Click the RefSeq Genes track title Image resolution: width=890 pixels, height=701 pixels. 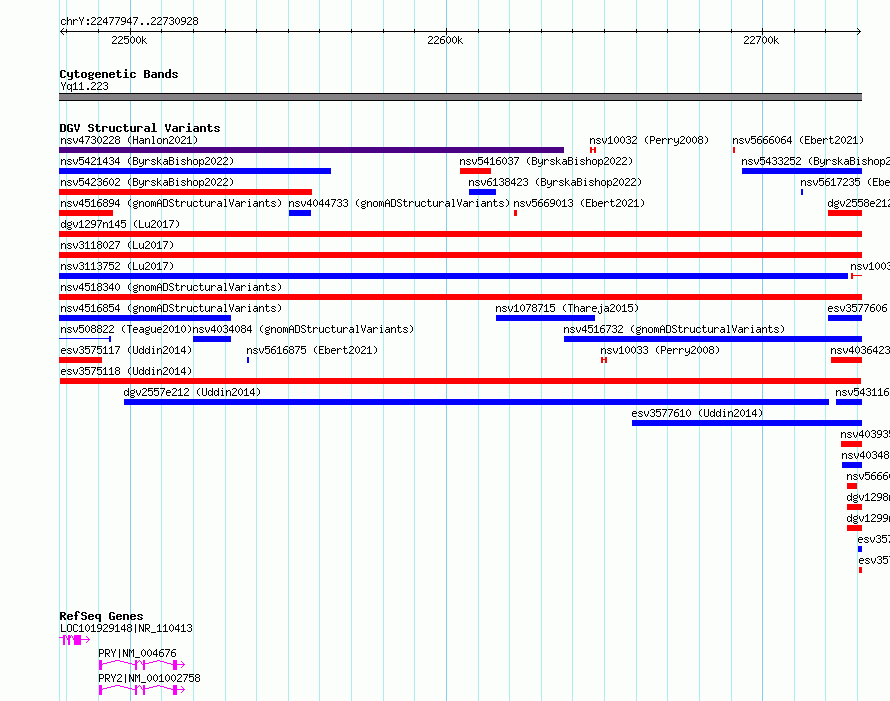101,616
